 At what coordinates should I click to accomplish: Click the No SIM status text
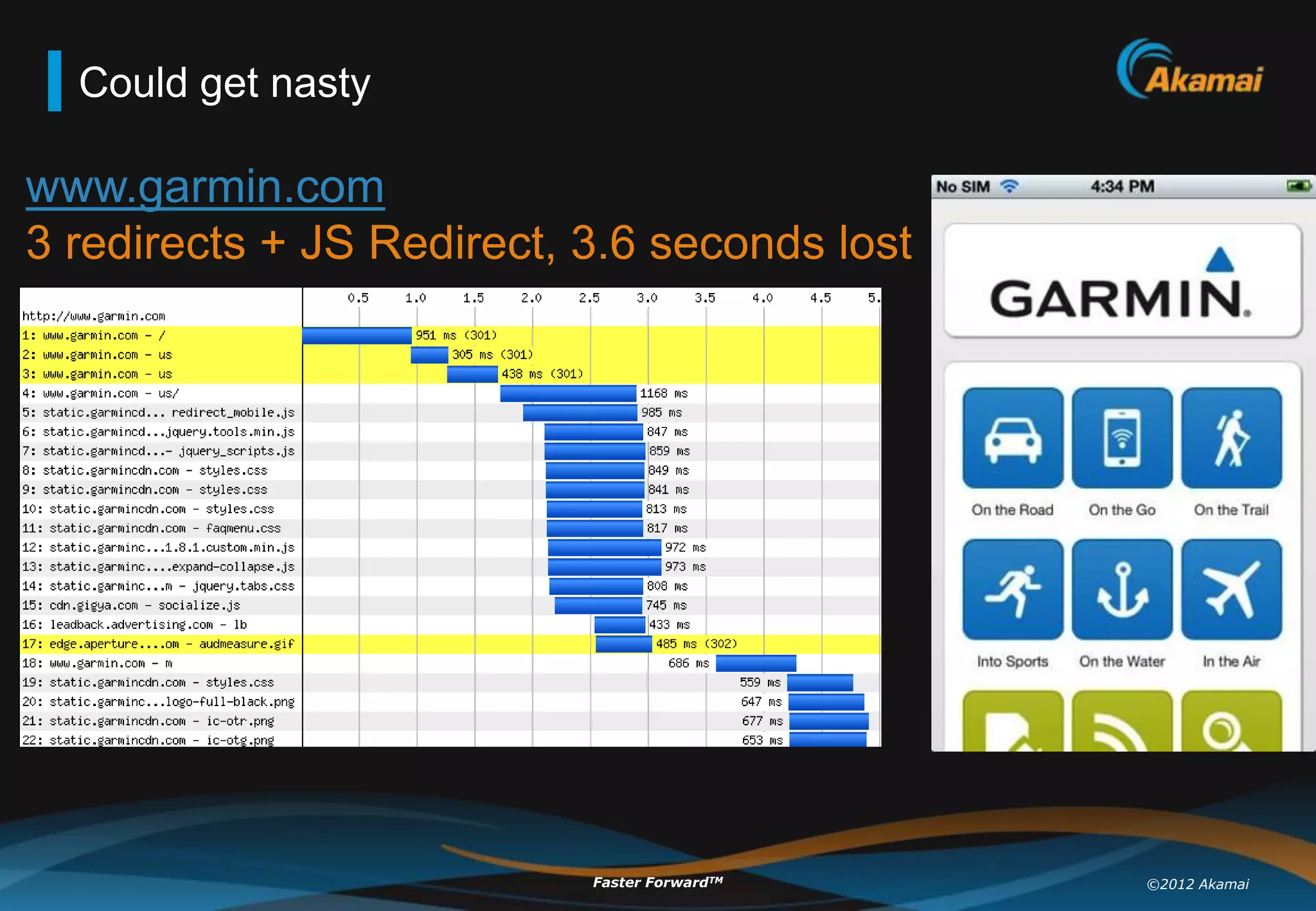963,187
